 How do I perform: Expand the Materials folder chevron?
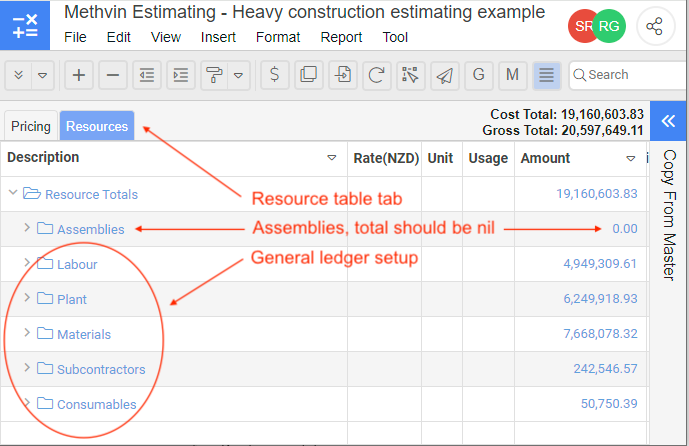pos(27,333)
